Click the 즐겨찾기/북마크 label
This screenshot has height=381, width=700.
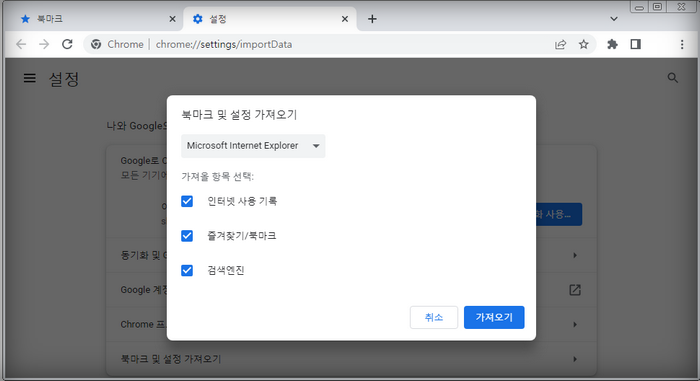click(x=242, y=236)
